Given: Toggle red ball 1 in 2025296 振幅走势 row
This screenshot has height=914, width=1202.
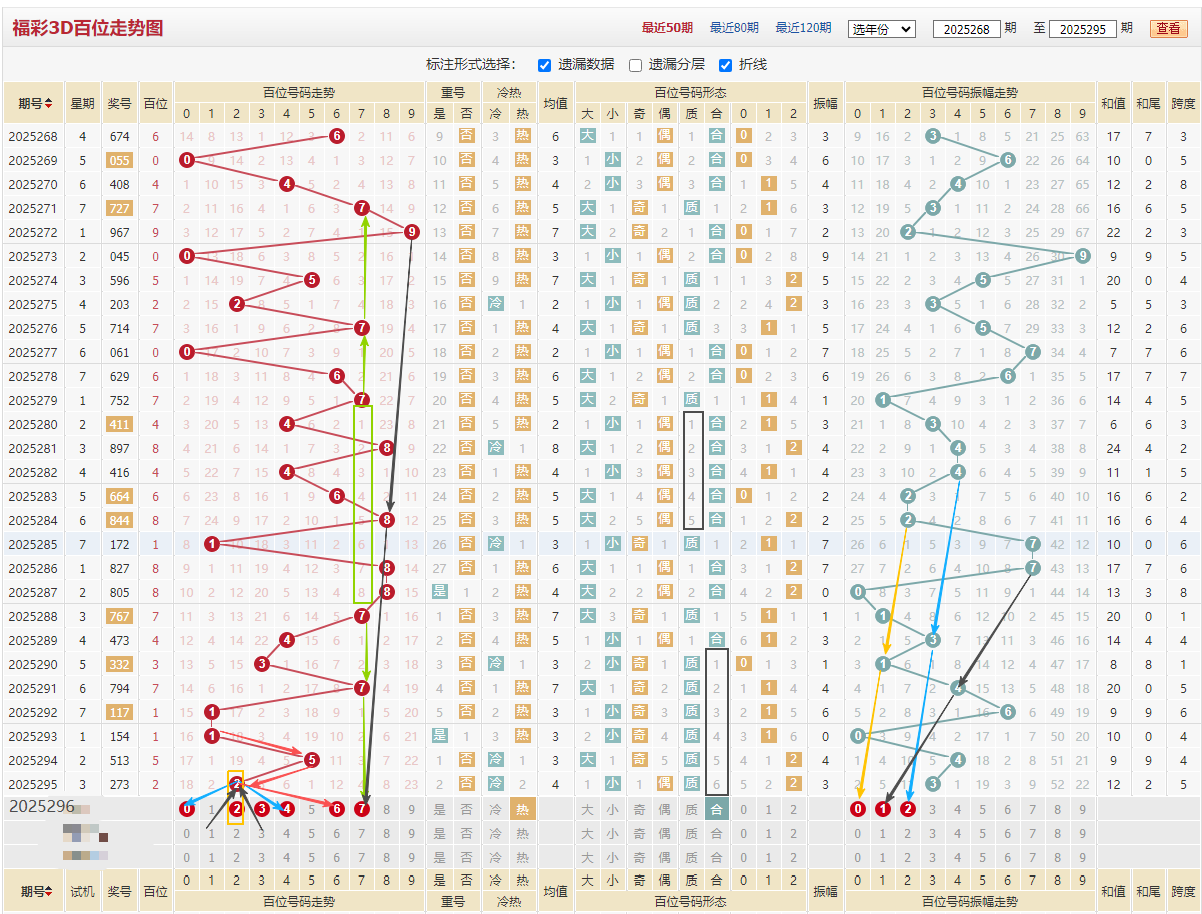Looking at the screenshot, I should 883,809.
